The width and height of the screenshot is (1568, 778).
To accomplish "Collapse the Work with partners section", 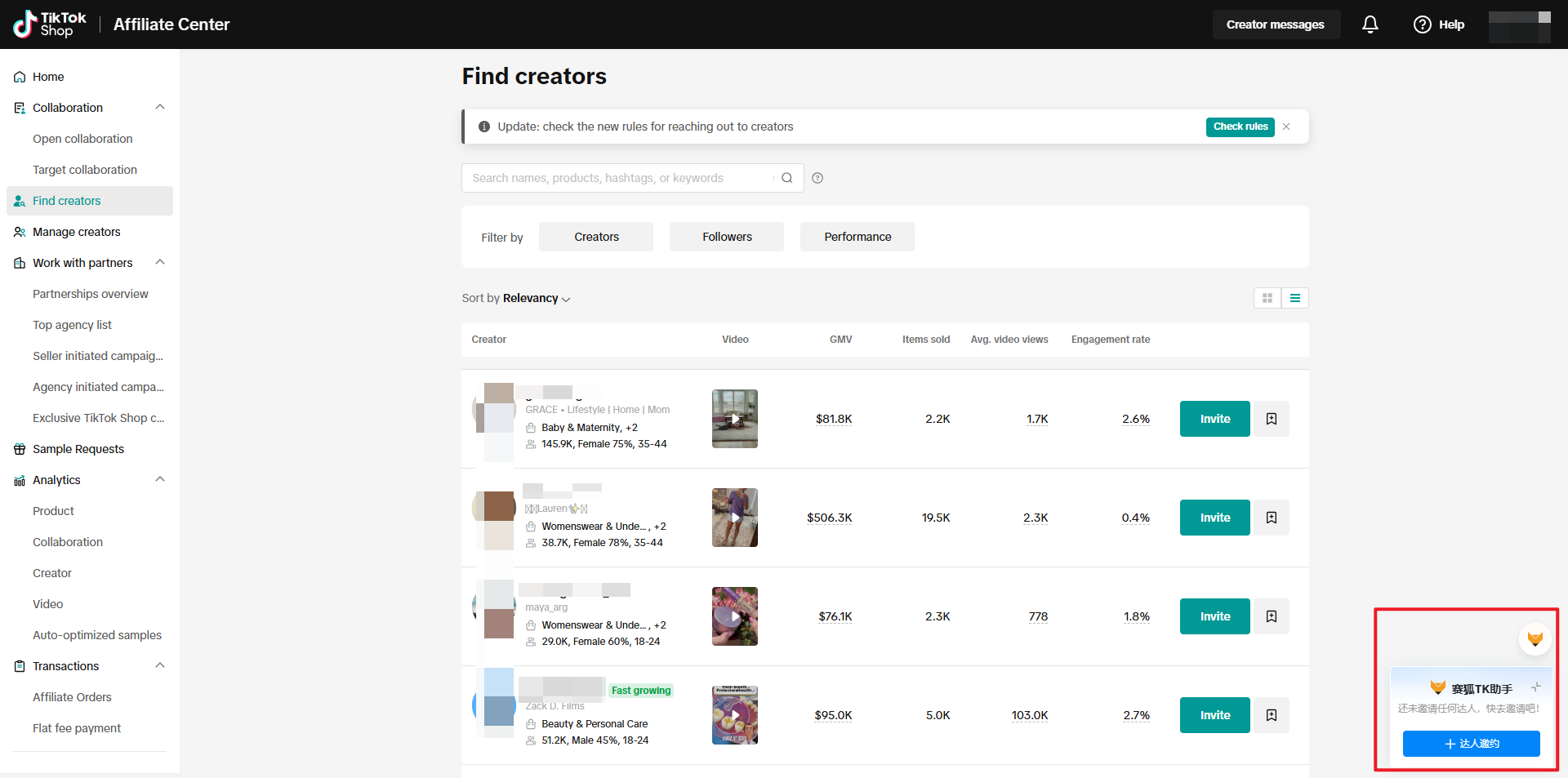I will tap(160, 262).
